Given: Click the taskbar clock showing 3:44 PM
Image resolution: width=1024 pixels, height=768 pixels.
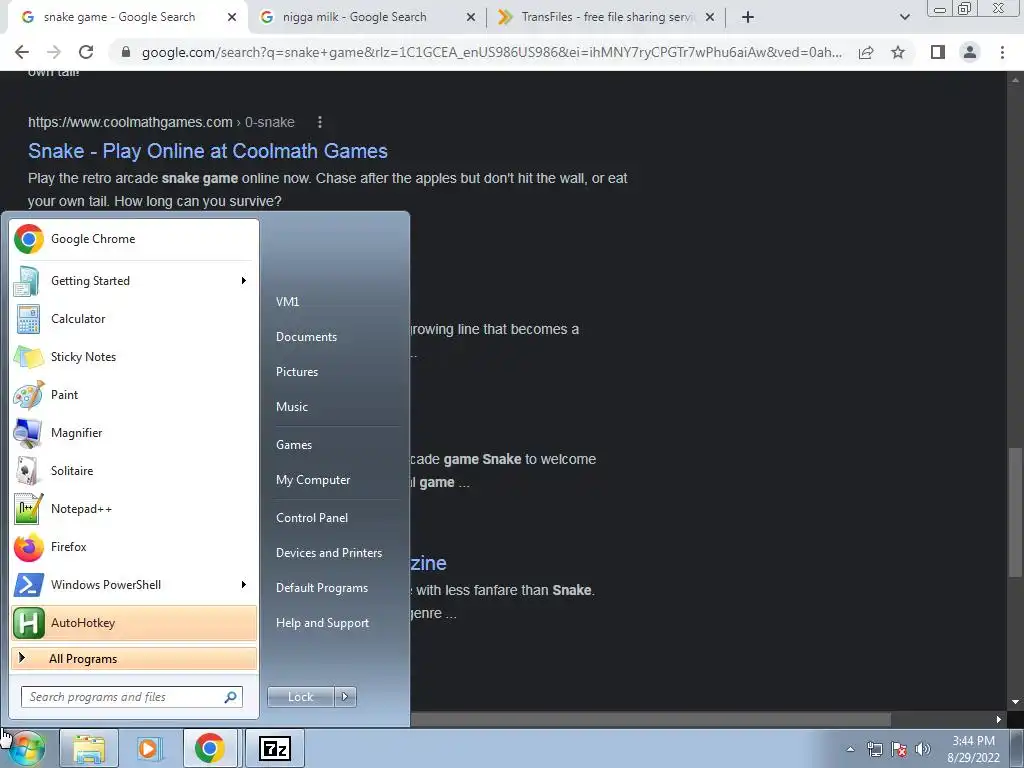Looking at the screenshot, I should tap(973, 749).
